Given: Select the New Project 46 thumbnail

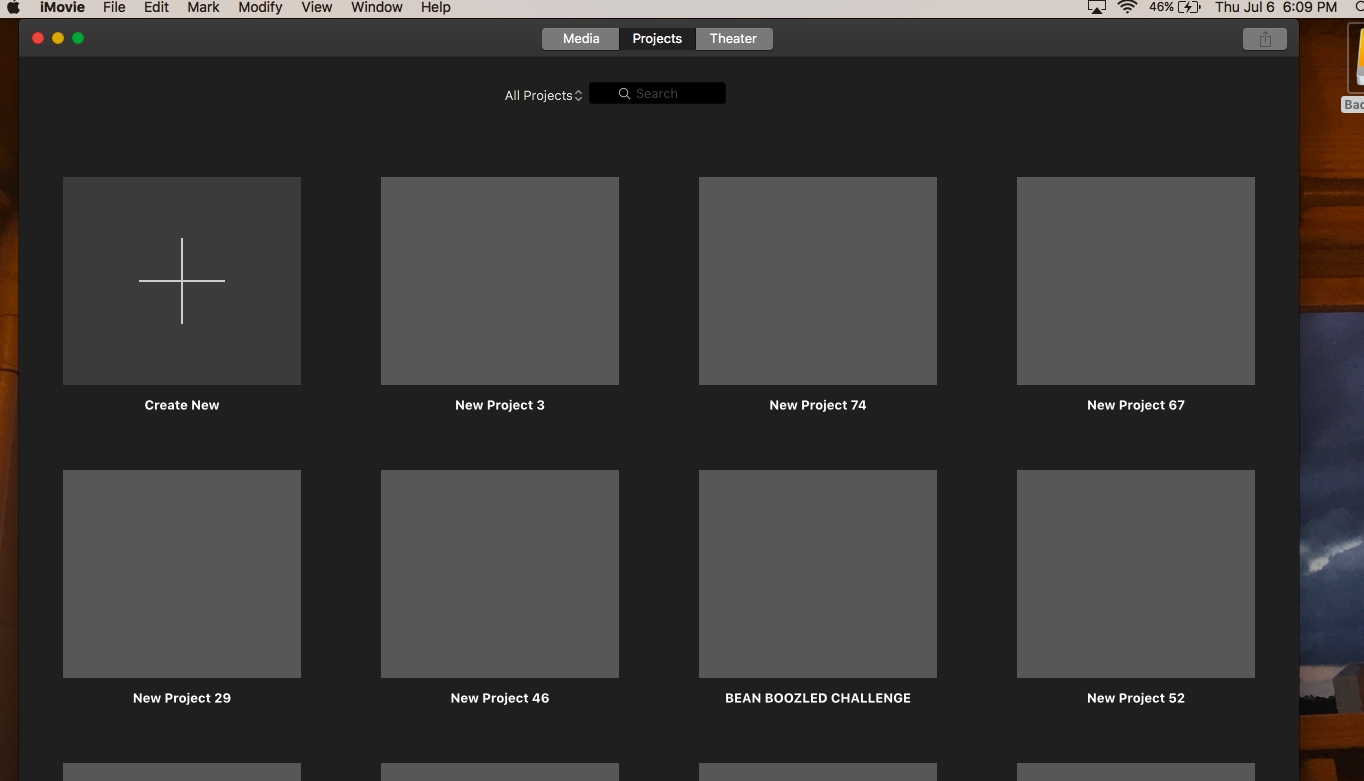Looking at the screenshot, I should [x=500, y=574].
